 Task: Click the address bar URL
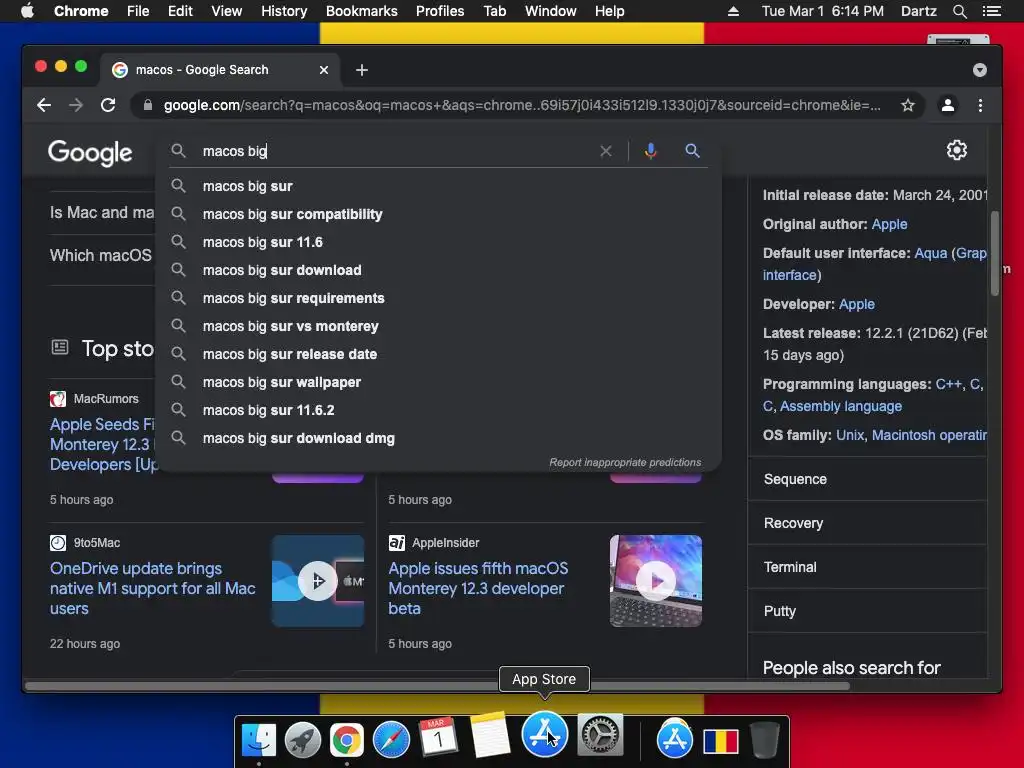[x=522, y=105]
